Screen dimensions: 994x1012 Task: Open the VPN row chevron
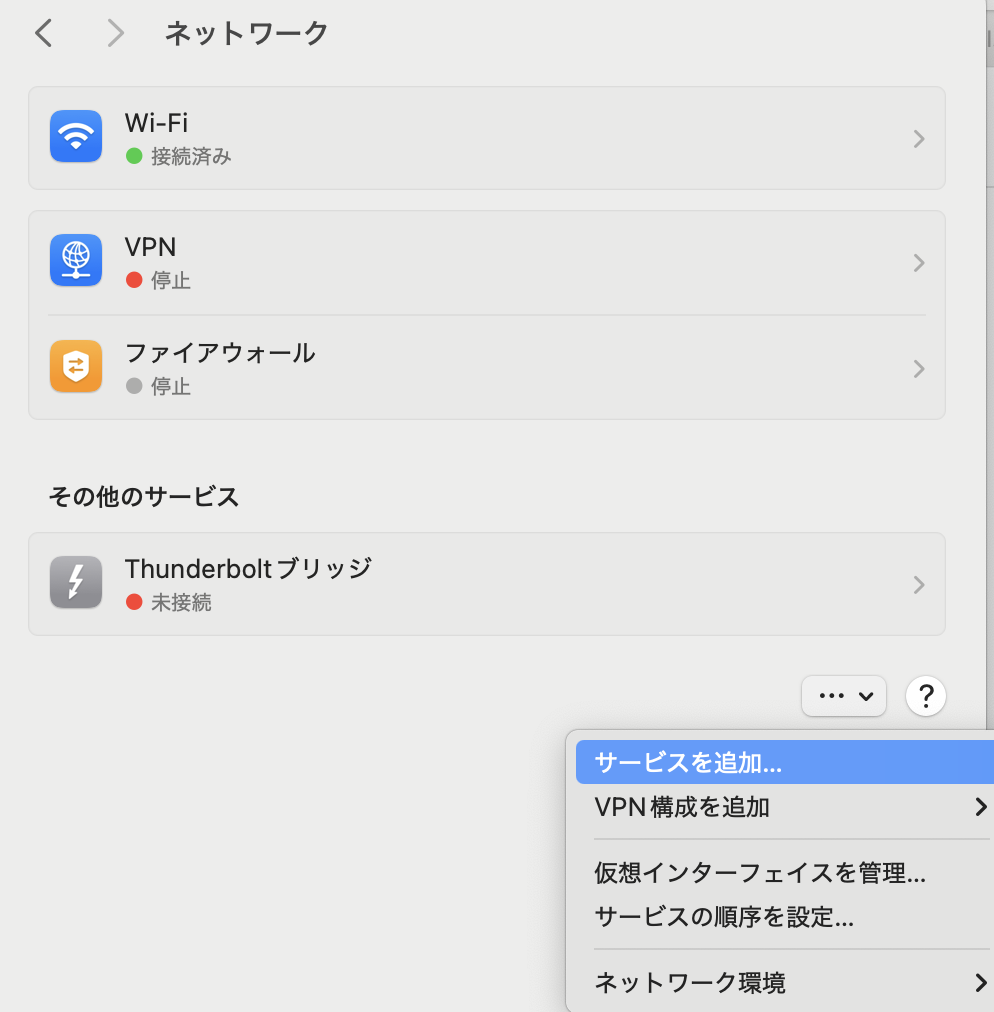(x=919, y=263)
